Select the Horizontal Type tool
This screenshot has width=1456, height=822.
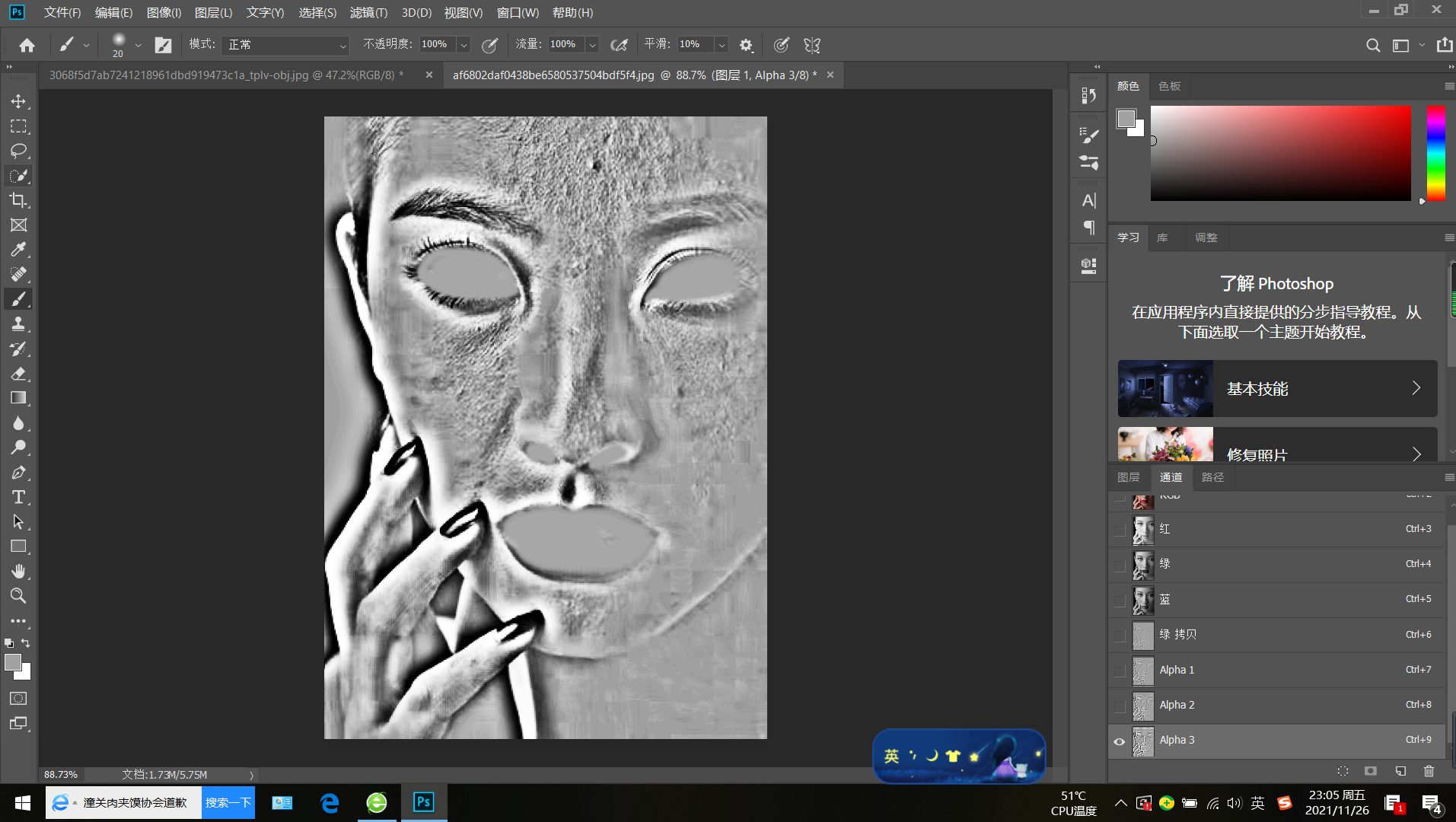(x=18, y=497)
